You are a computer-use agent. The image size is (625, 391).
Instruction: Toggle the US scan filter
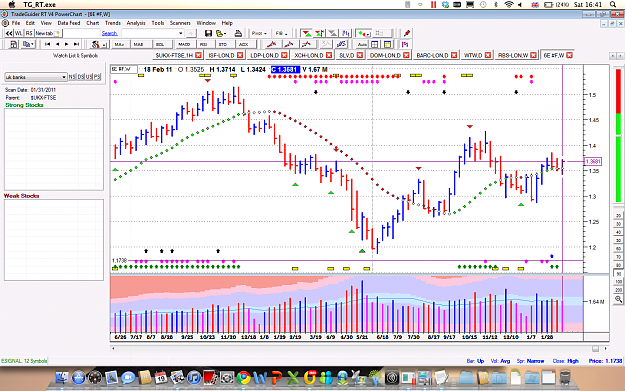tap(88, 77)
